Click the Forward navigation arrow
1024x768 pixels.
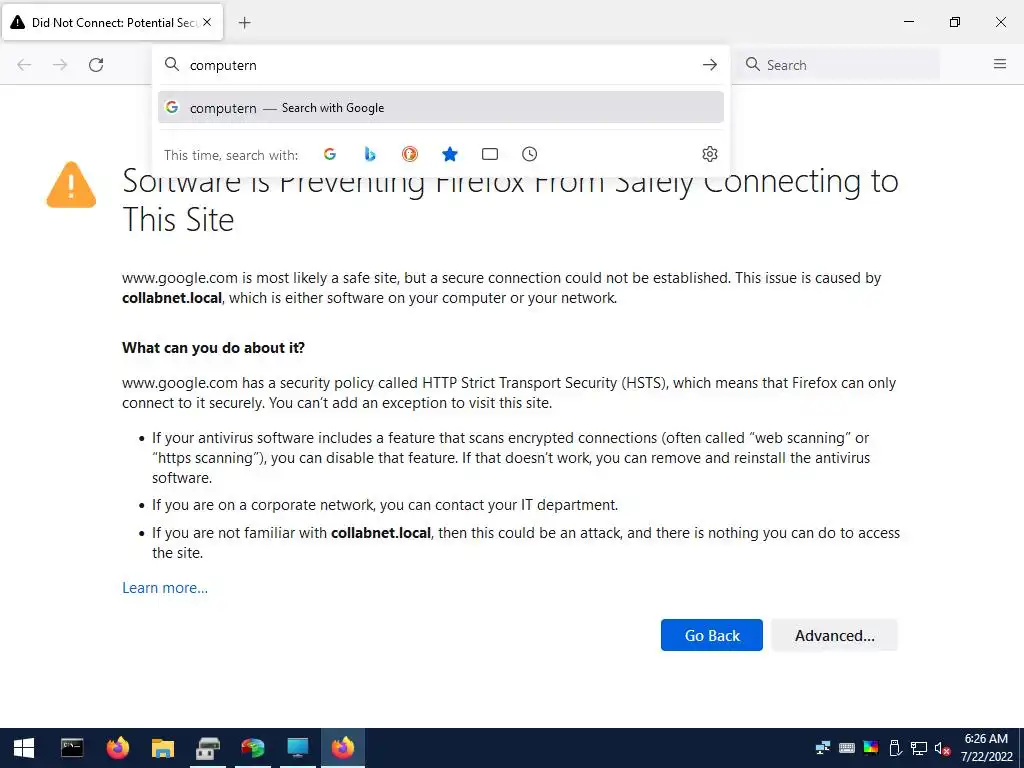[60, 65]
